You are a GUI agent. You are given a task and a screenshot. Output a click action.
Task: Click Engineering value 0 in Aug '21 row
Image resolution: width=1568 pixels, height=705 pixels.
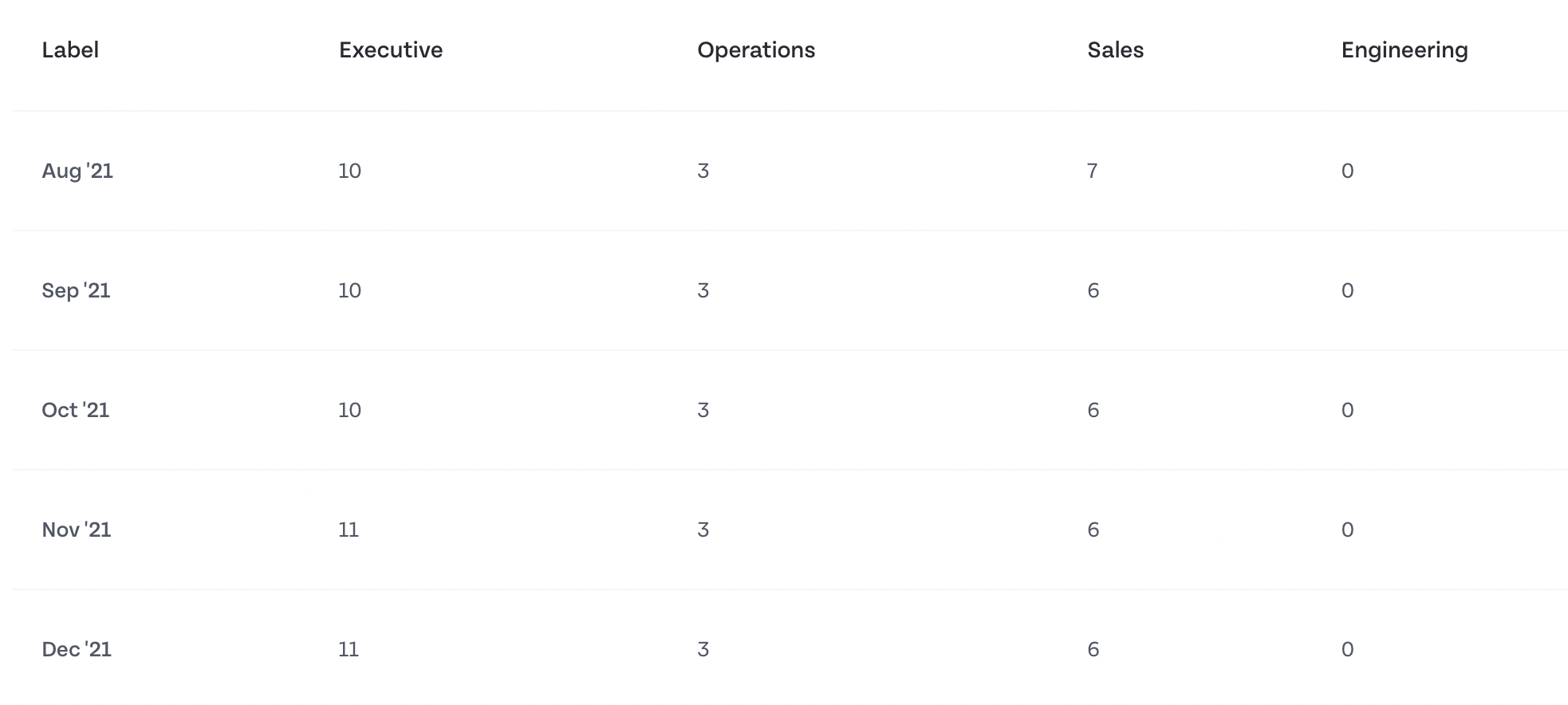coord(1347,171)
